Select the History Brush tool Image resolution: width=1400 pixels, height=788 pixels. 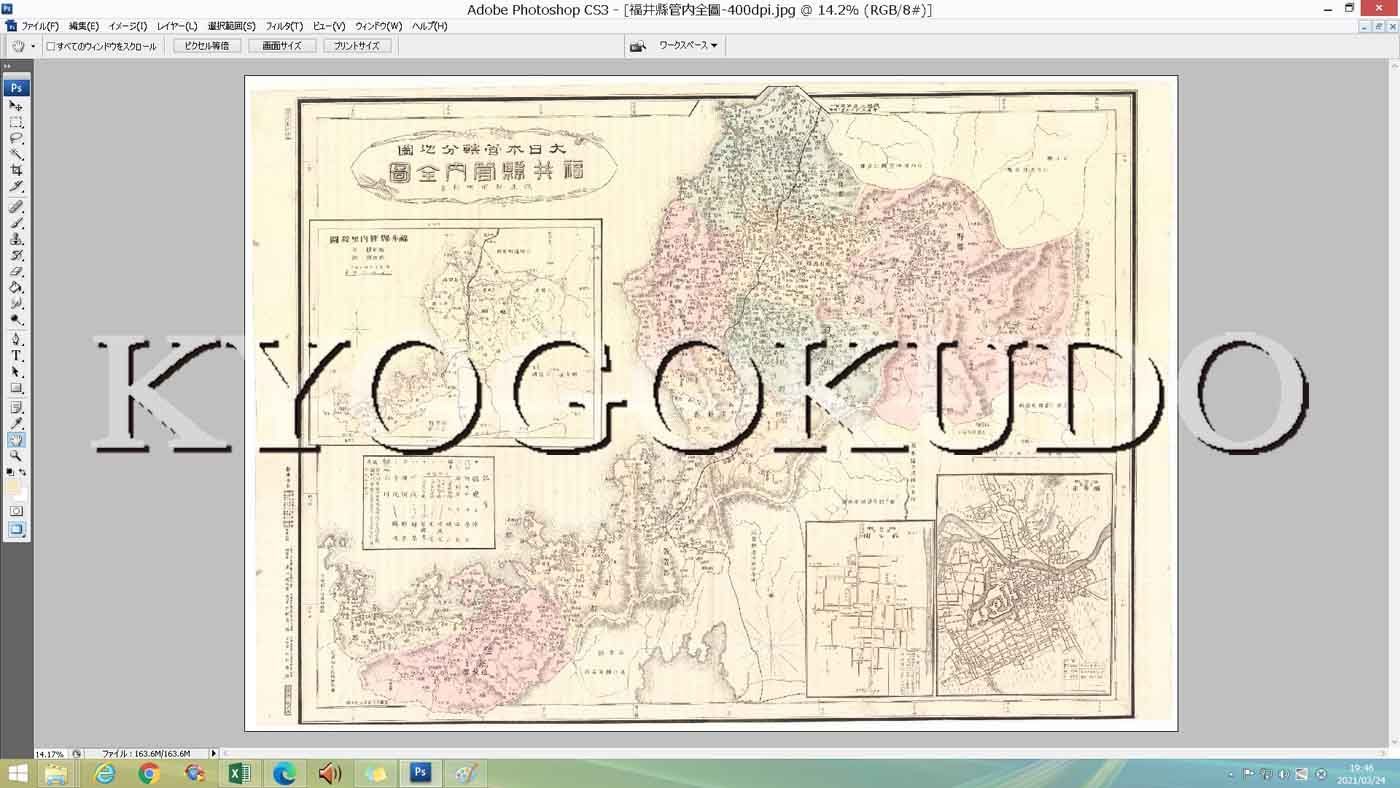tap(16, 255)
